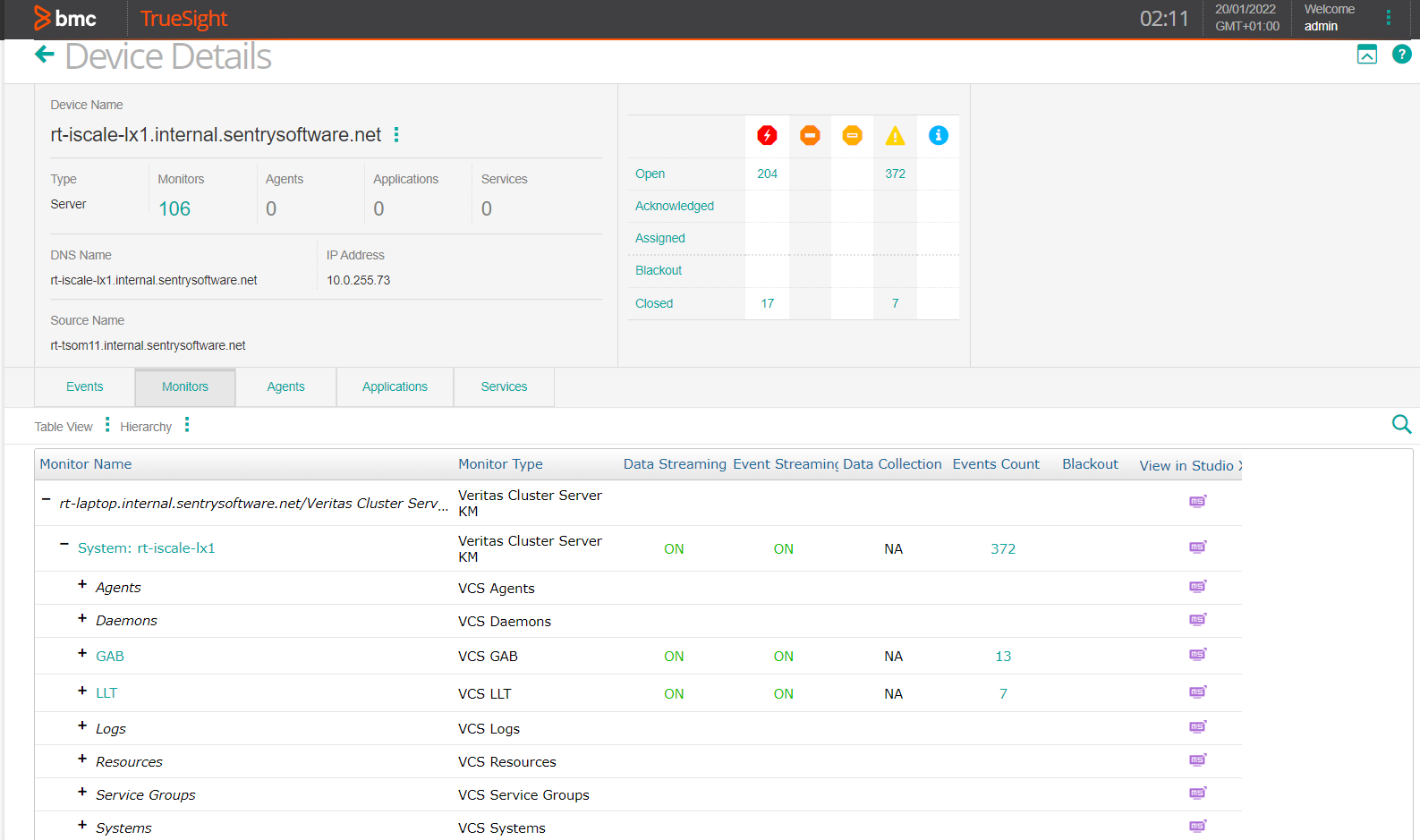The image size is (1420, 840).
Task: View Resources row in Studio
Action: (1197, 759)
